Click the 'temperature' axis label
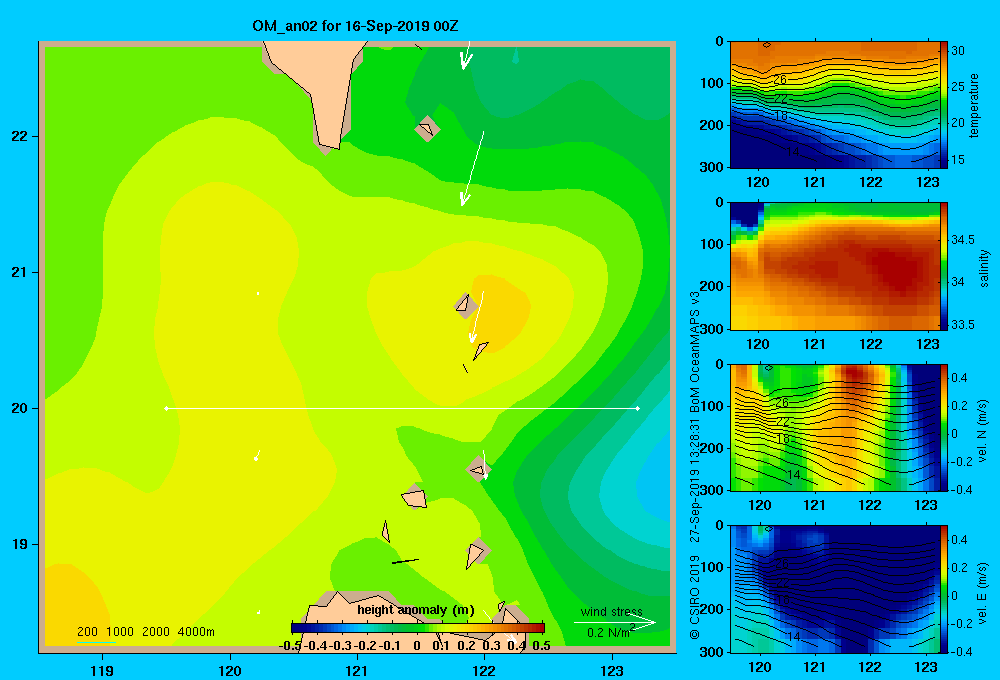The width and height of the screenshot is (1000, 680). pyautogui.click(x=974, y=105)
